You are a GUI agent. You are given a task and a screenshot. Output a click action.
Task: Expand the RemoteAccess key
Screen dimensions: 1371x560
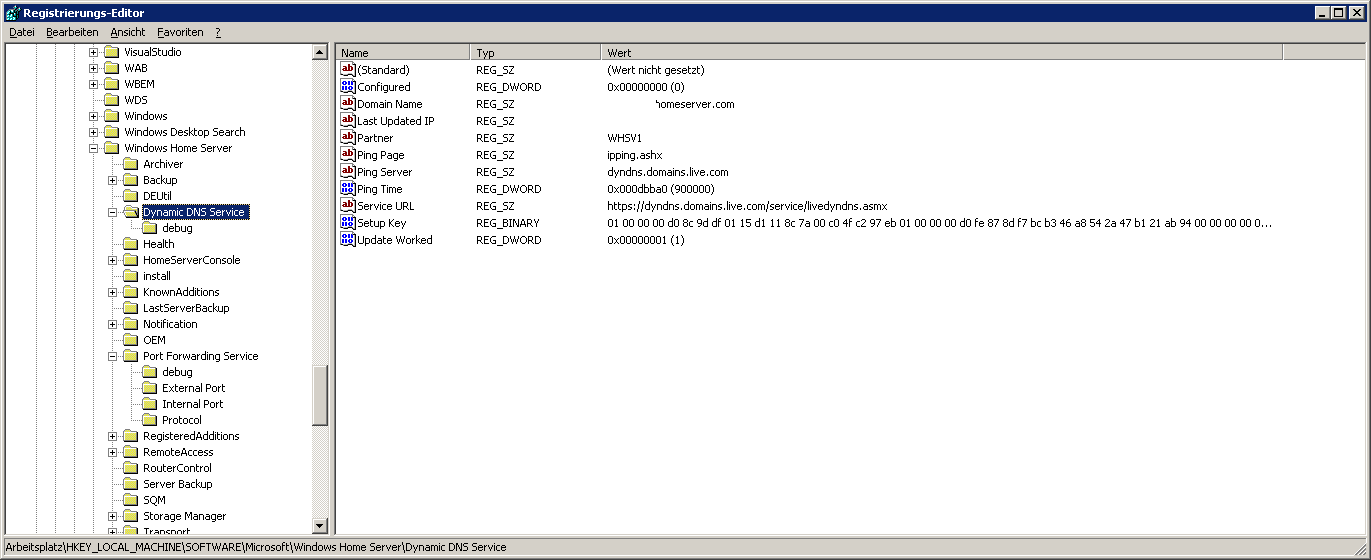[x=113, y=452]
